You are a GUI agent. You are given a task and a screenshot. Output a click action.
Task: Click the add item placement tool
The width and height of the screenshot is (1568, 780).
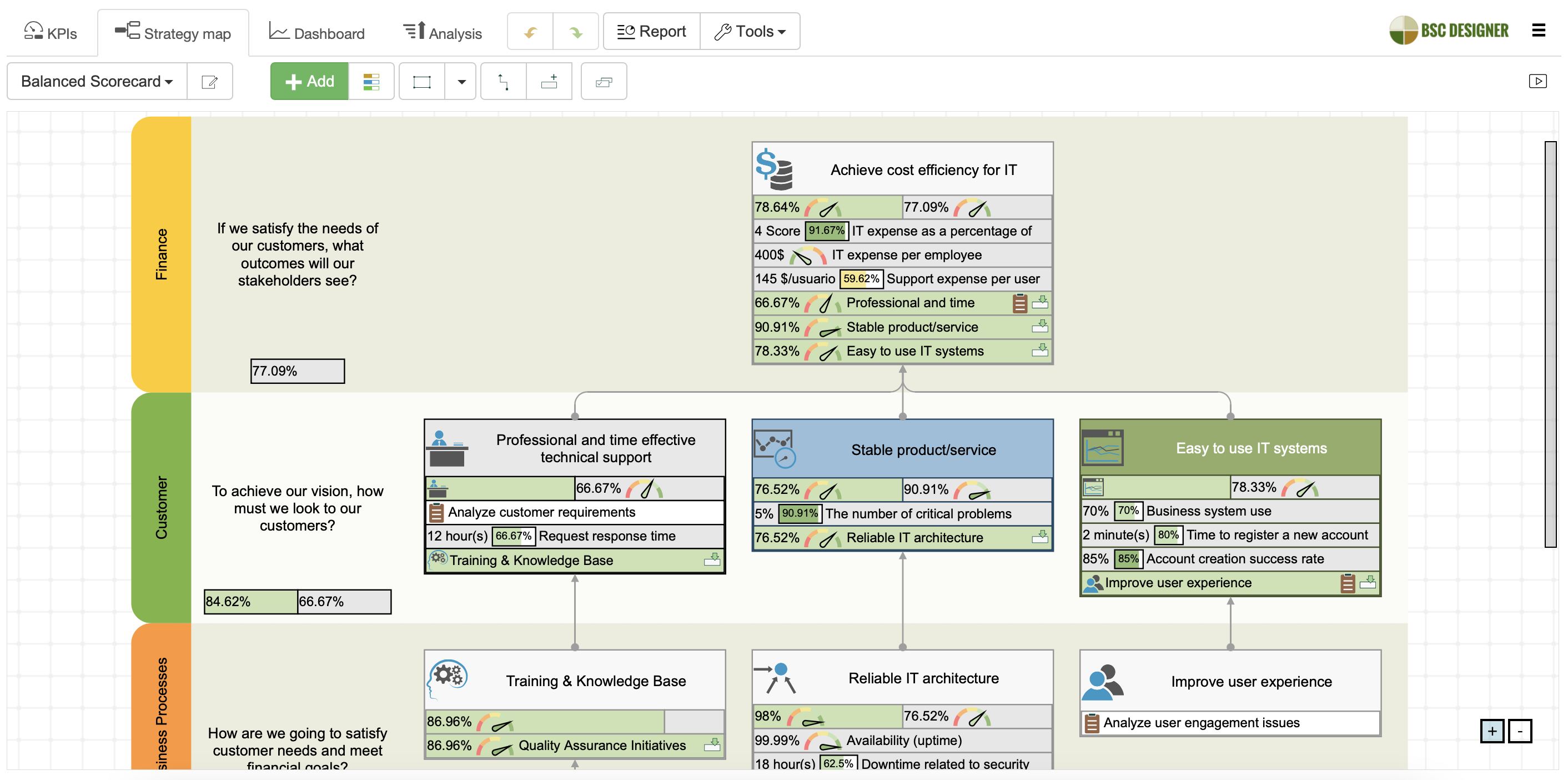pos(549,81)
